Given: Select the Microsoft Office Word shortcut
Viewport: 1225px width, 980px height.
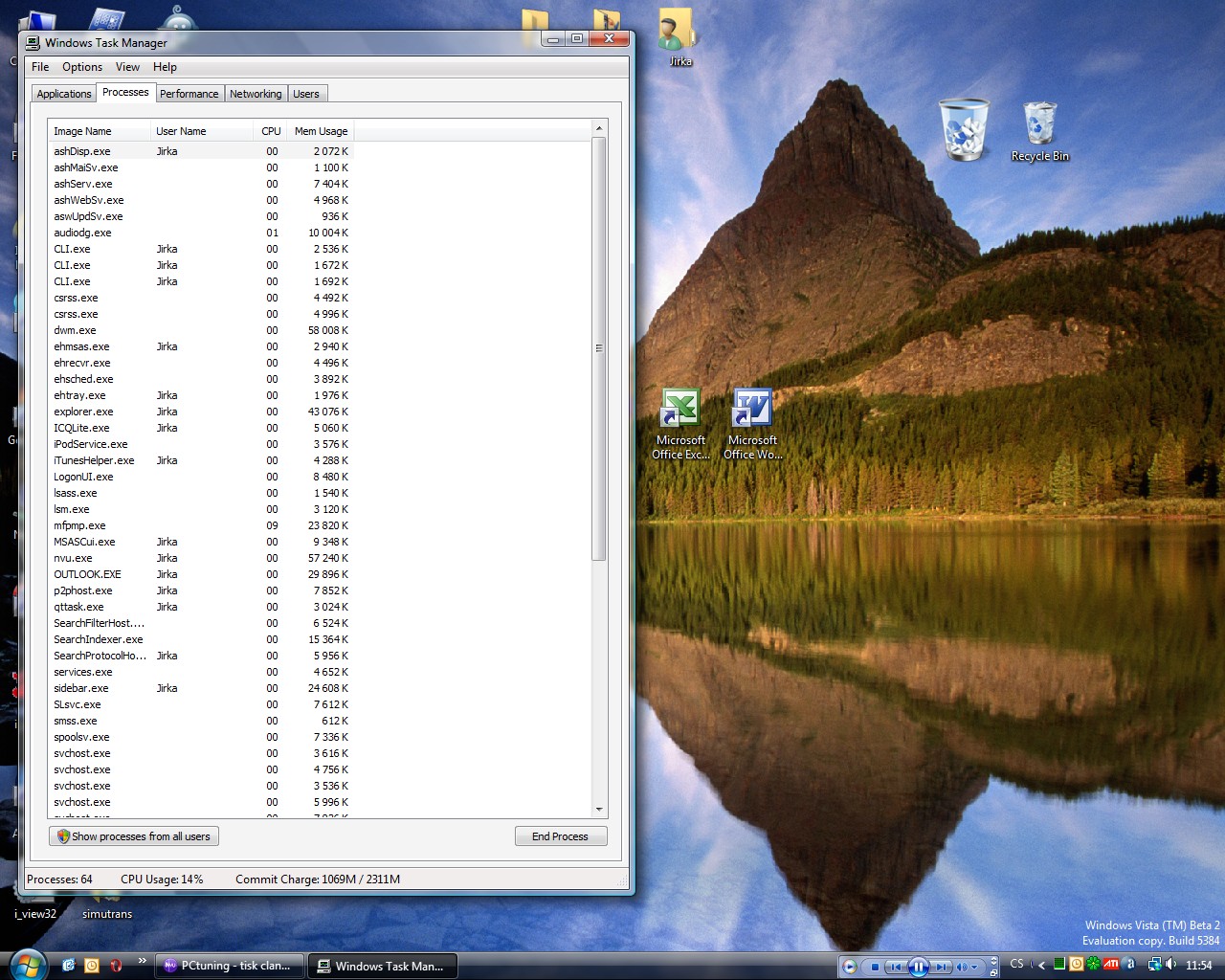Looking at the screenshot, I should click(x=753, y=424).
